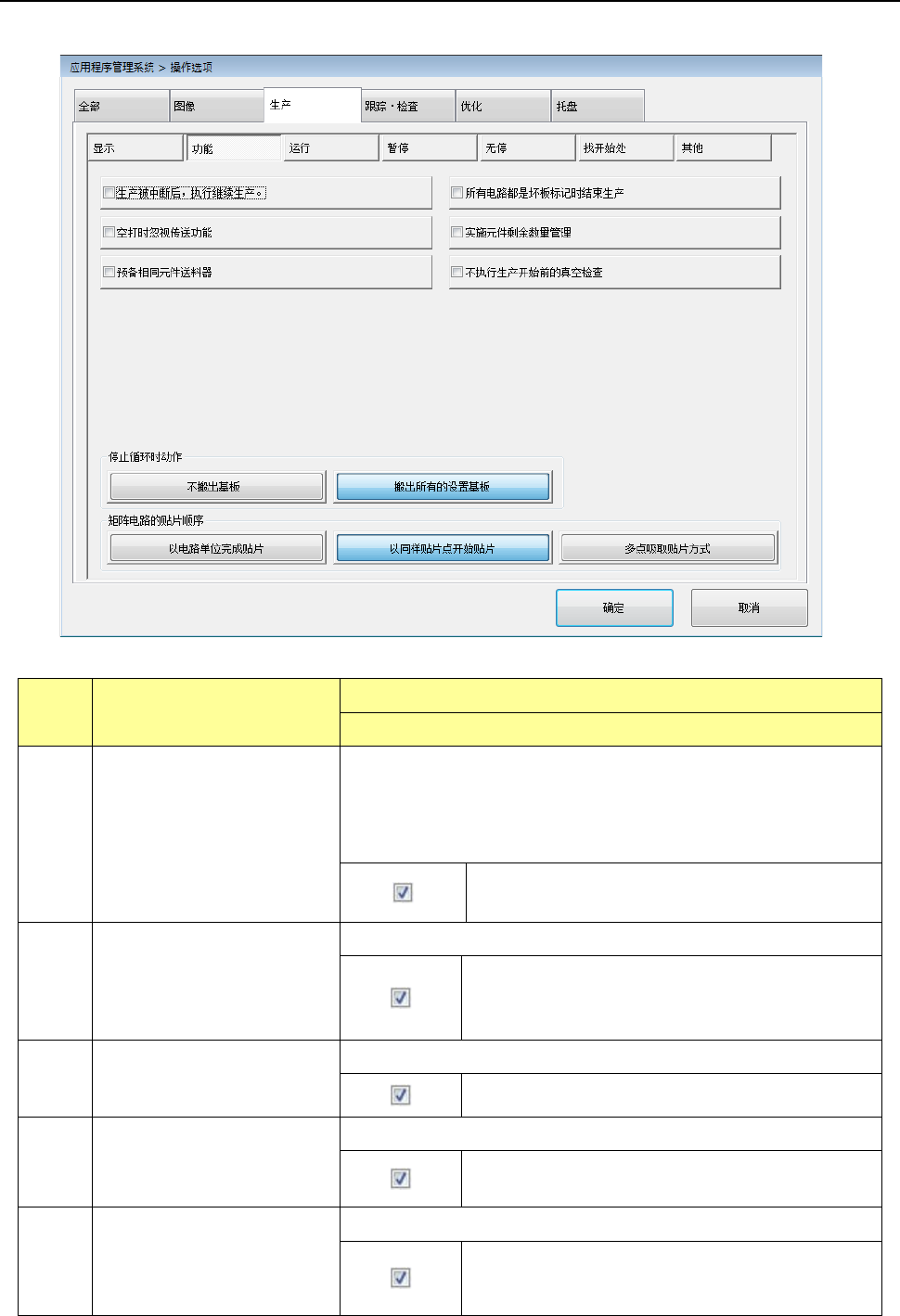This screenshot has width=900, height=1316.
Task: Open the 跟踪・检查 tab
Action: pos(408,106)
